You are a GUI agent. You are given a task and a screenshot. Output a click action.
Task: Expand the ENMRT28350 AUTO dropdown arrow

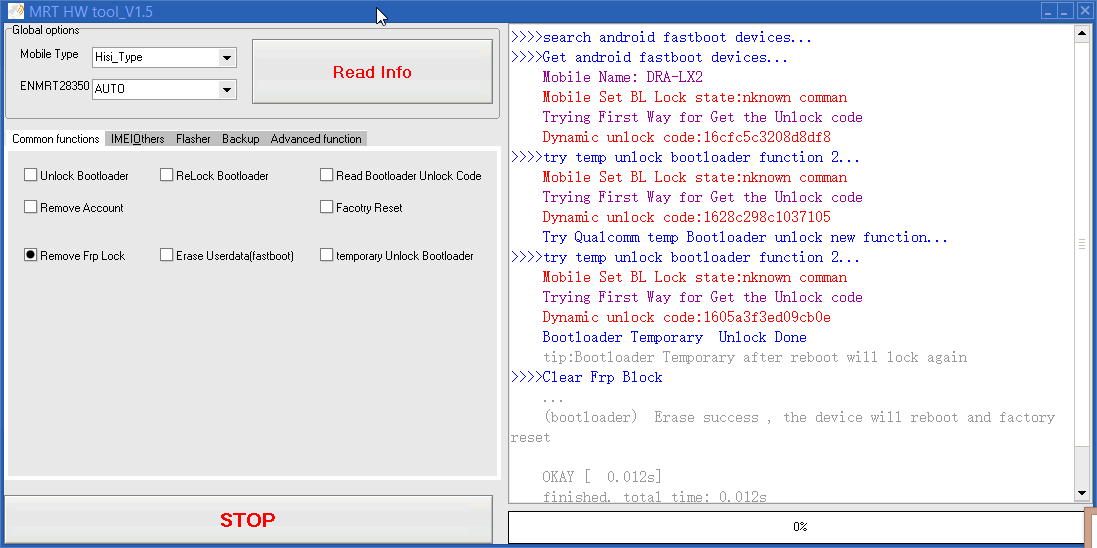tap(227, 90)
